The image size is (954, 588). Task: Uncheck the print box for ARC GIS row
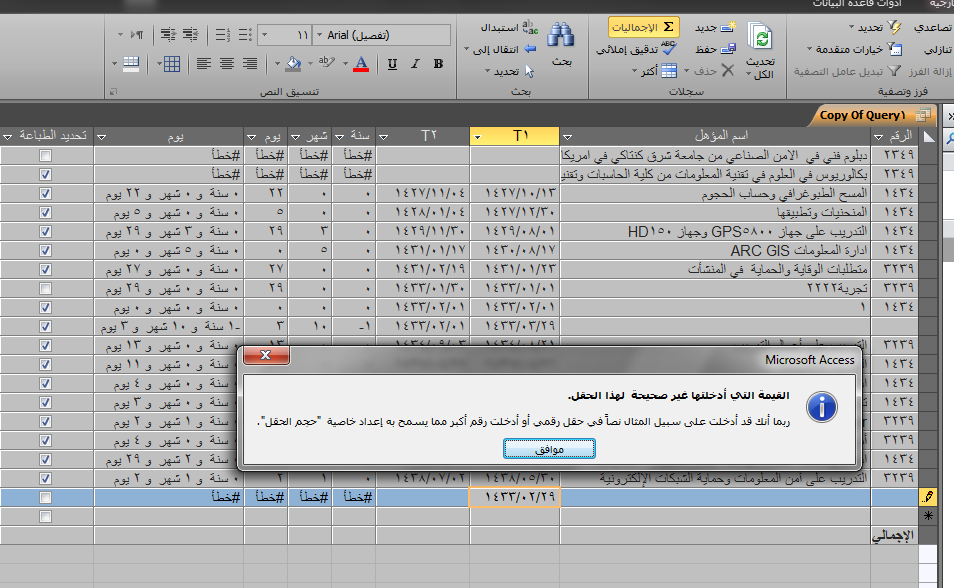coord(45,251)
